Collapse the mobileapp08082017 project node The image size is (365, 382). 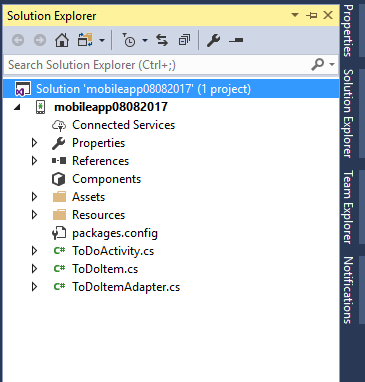point(17,107)
